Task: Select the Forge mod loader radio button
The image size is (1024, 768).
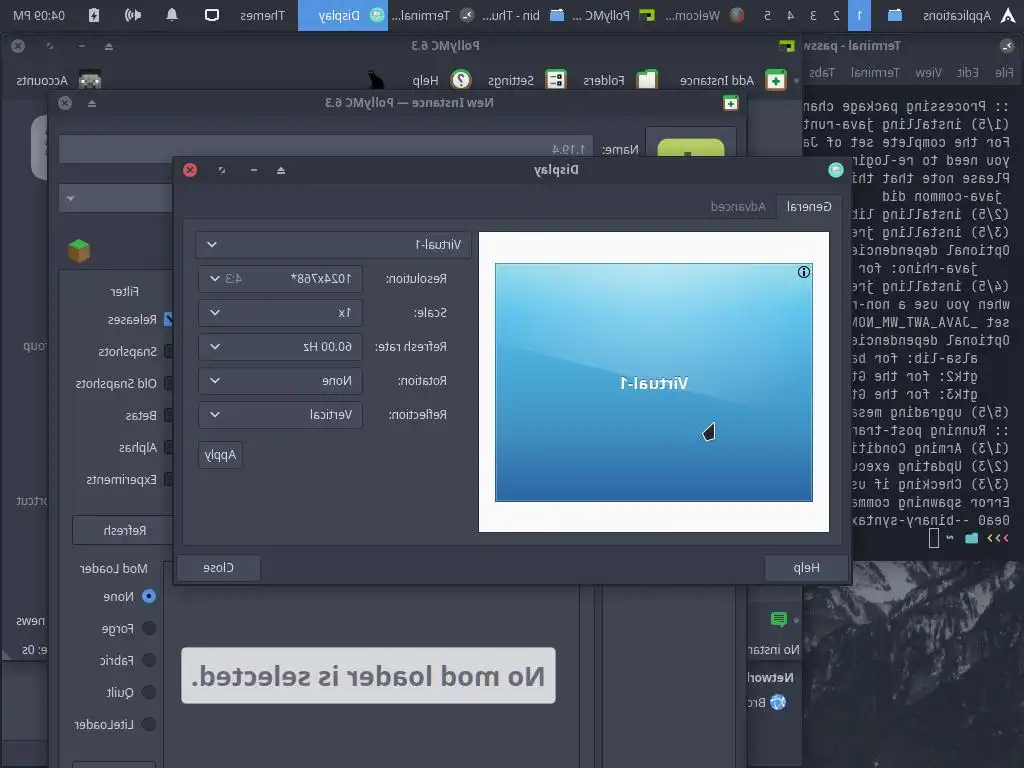Action: [x=149, y=628]
